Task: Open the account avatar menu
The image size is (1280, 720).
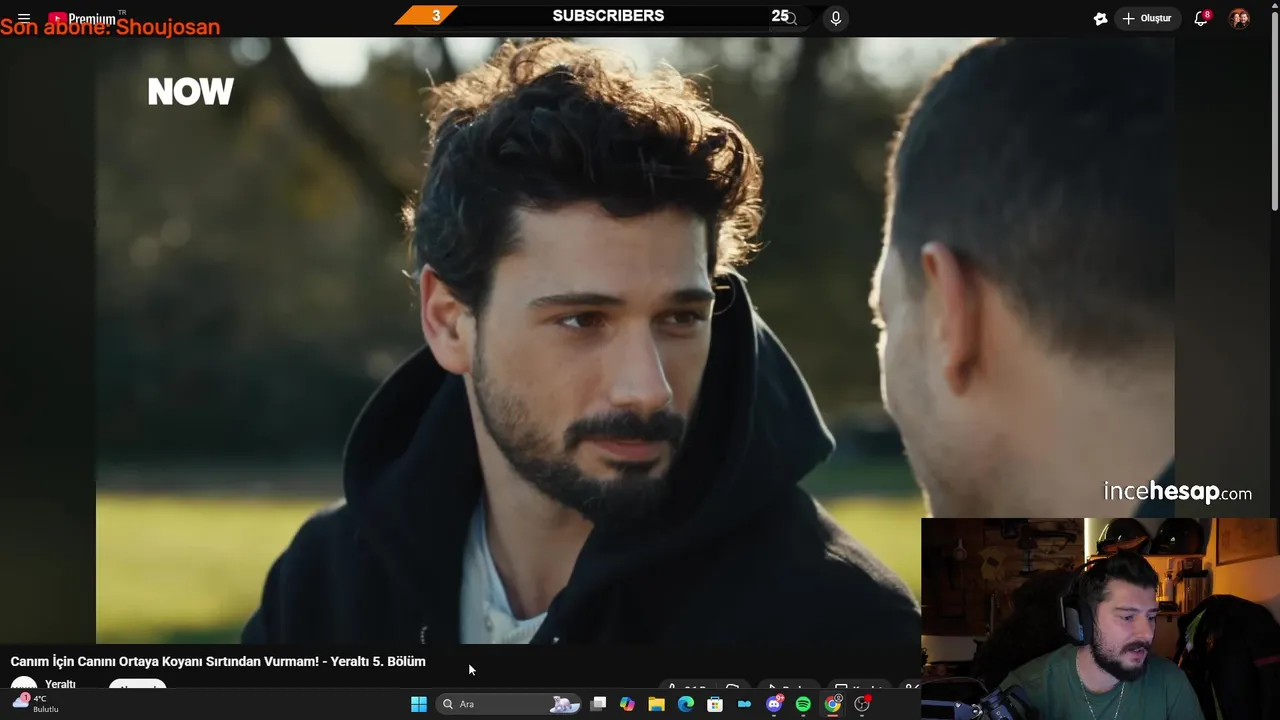Action: [1239, 18]
